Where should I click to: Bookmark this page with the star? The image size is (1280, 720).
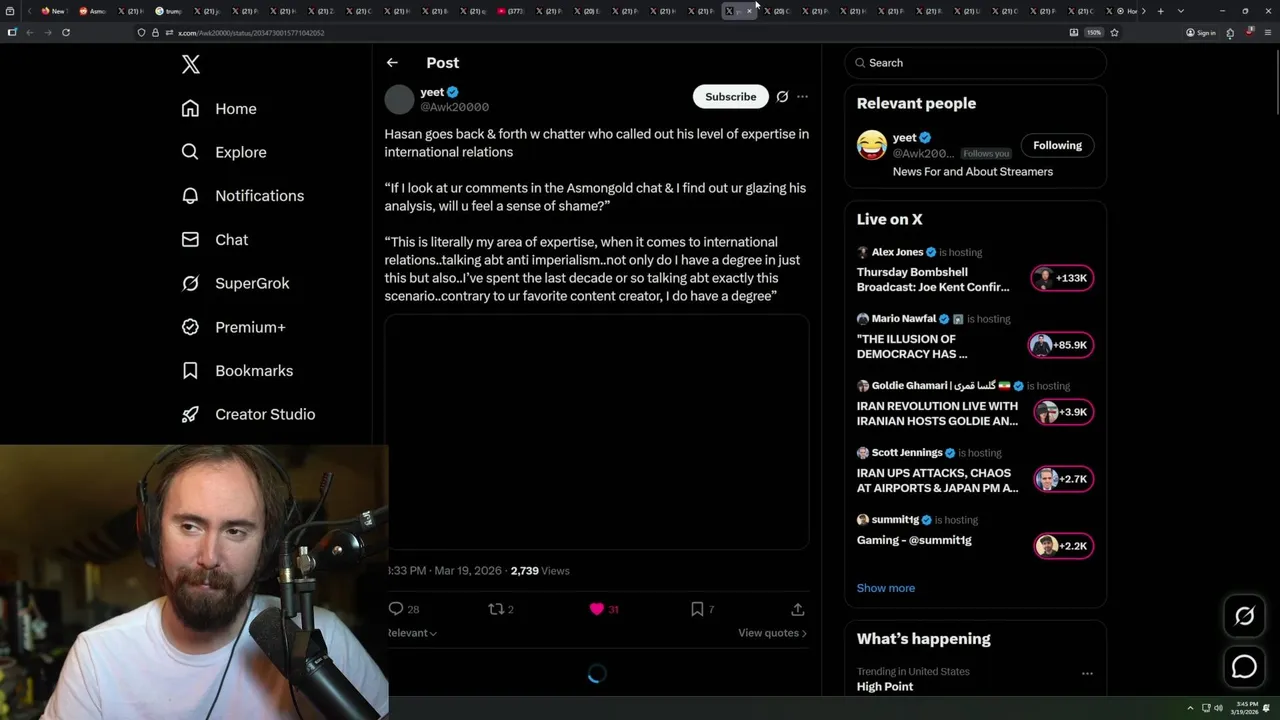click(1114, 32)
